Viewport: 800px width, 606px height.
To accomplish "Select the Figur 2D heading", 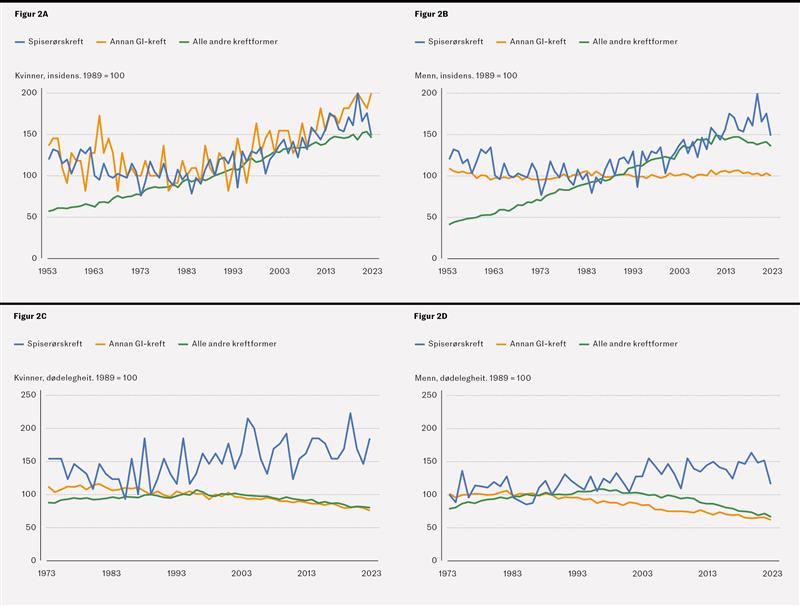I will click(x=431, y=316).
